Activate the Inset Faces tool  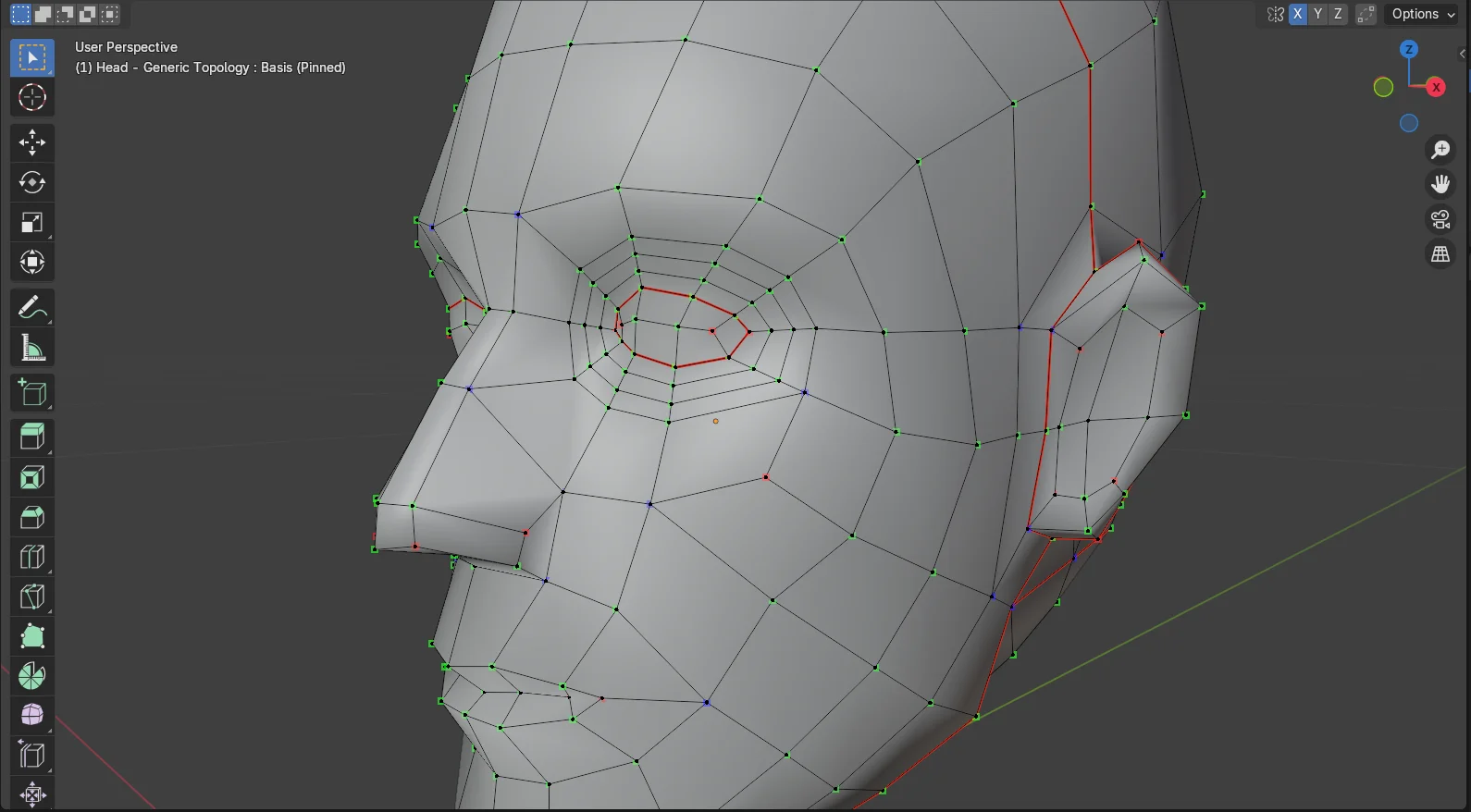32,477
